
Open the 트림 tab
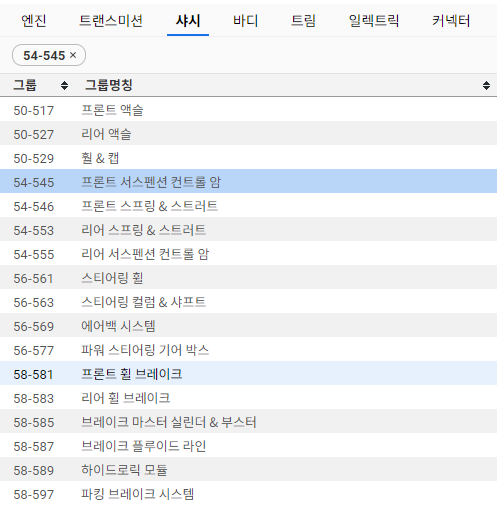click(303, 21)
